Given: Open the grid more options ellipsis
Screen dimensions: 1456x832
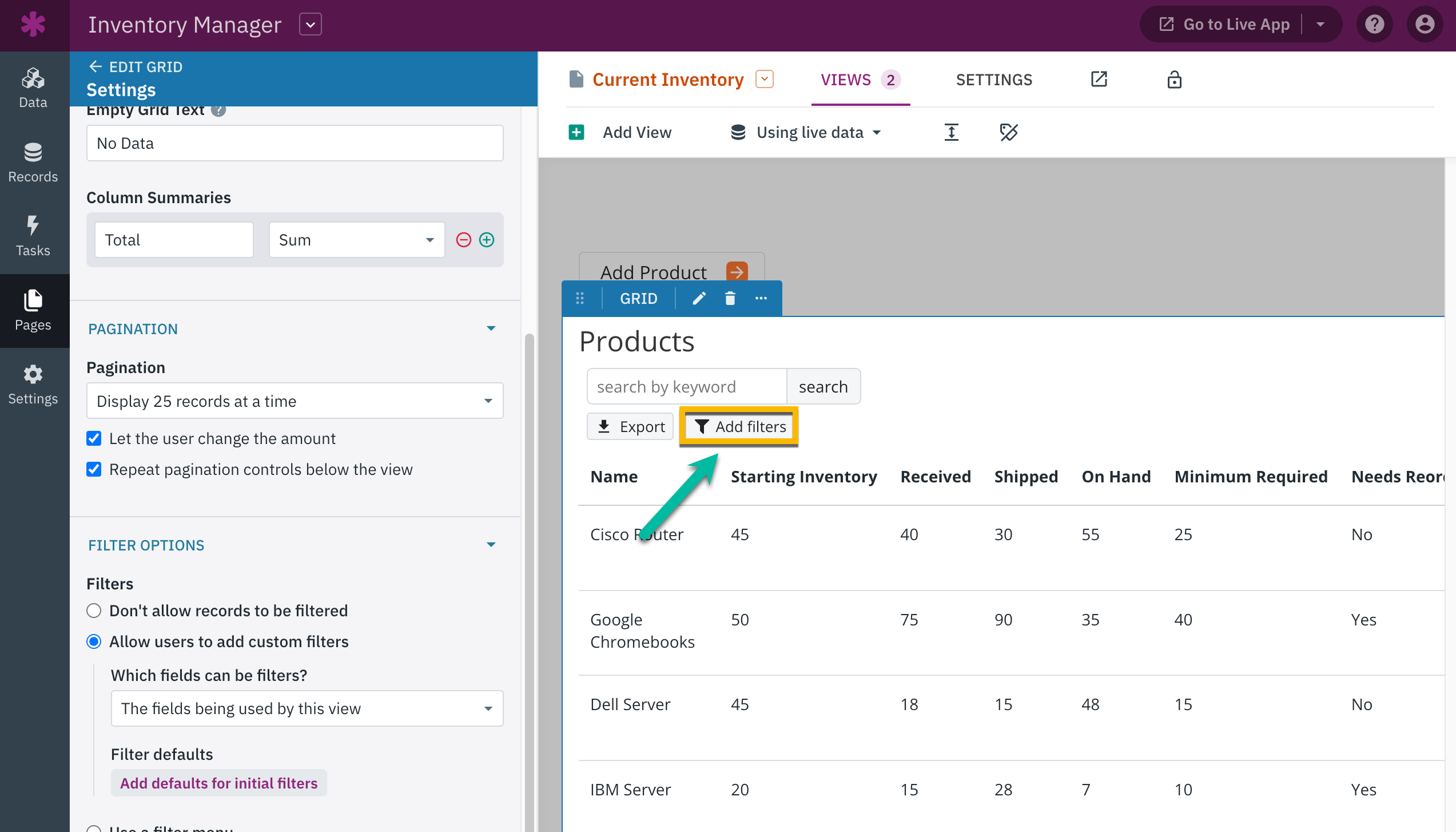Looking at the screenshot, I should (x=761, y=298).
